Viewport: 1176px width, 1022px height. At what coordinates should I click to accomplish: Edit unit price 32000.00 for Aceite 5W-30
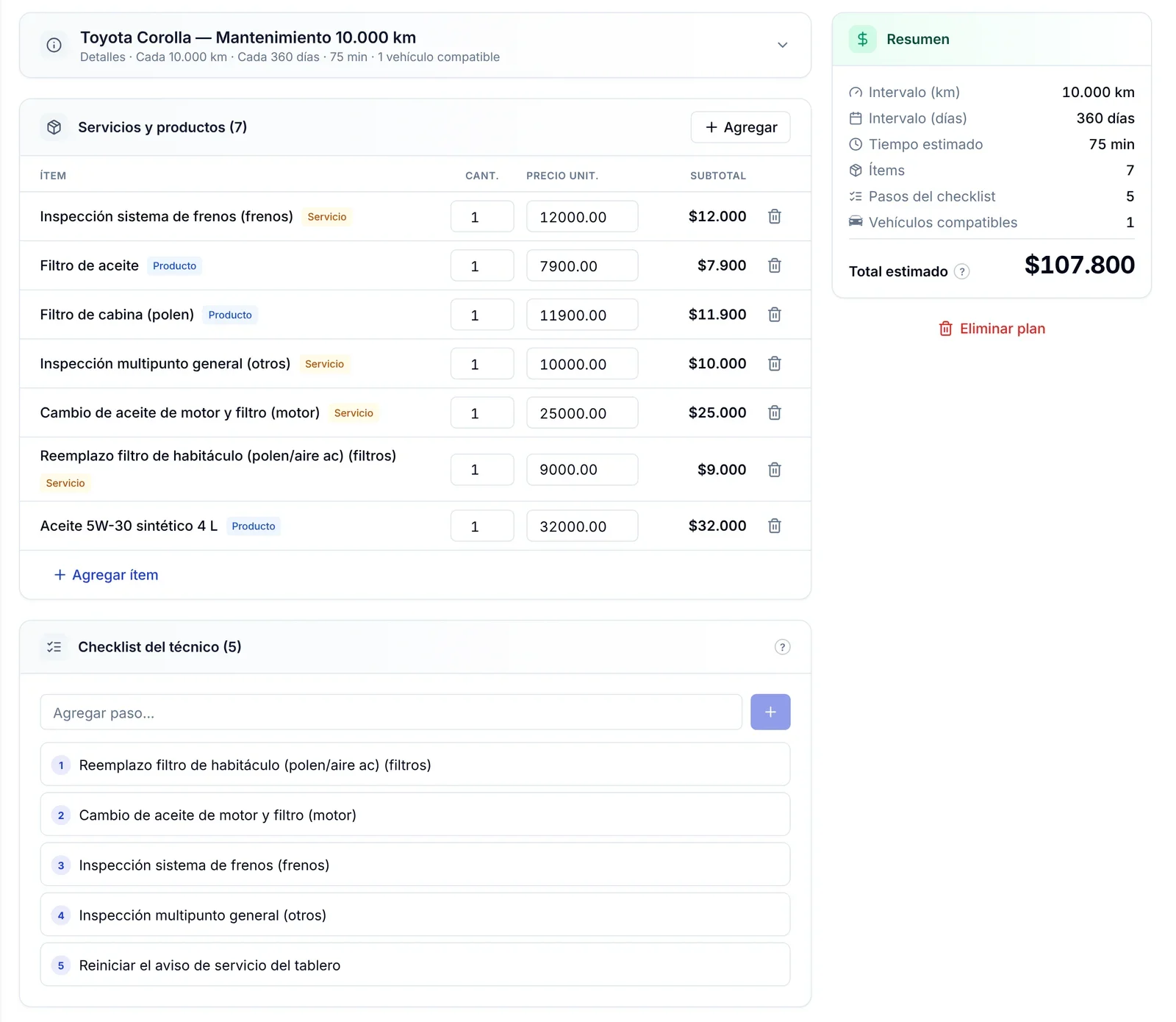pyautogui.click(x=582, y=526)
